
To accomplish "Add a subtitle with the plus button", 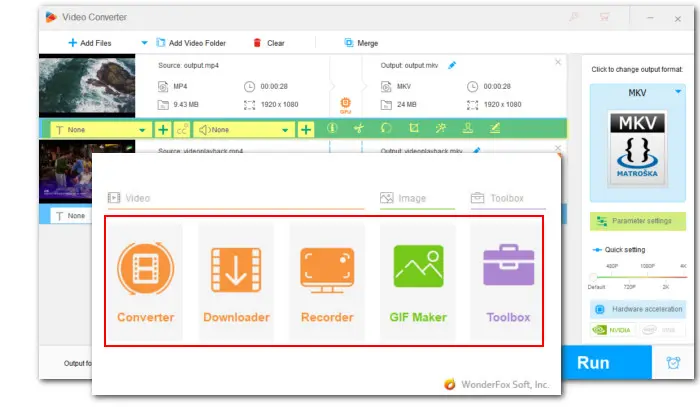I will (x=163, y=129).
